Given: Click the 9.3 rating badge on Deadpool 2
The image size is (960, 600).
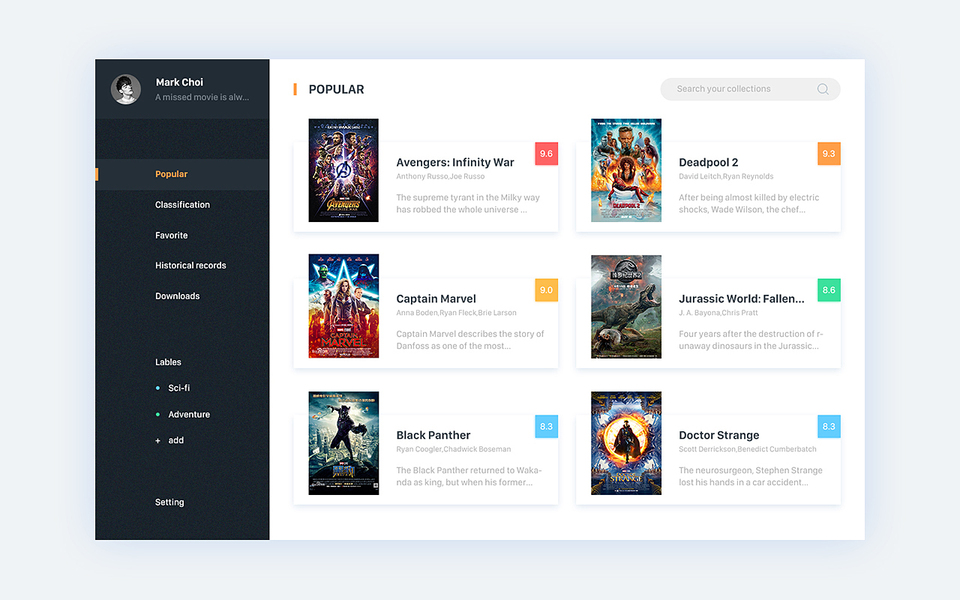Looking at the screenshot, I should (x=828, y=154).
